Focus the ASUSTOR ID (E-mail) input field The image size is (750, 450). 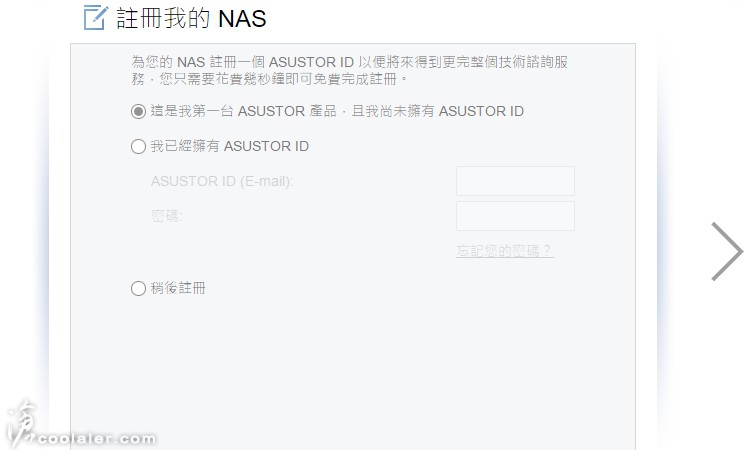(x=515, y=181)
